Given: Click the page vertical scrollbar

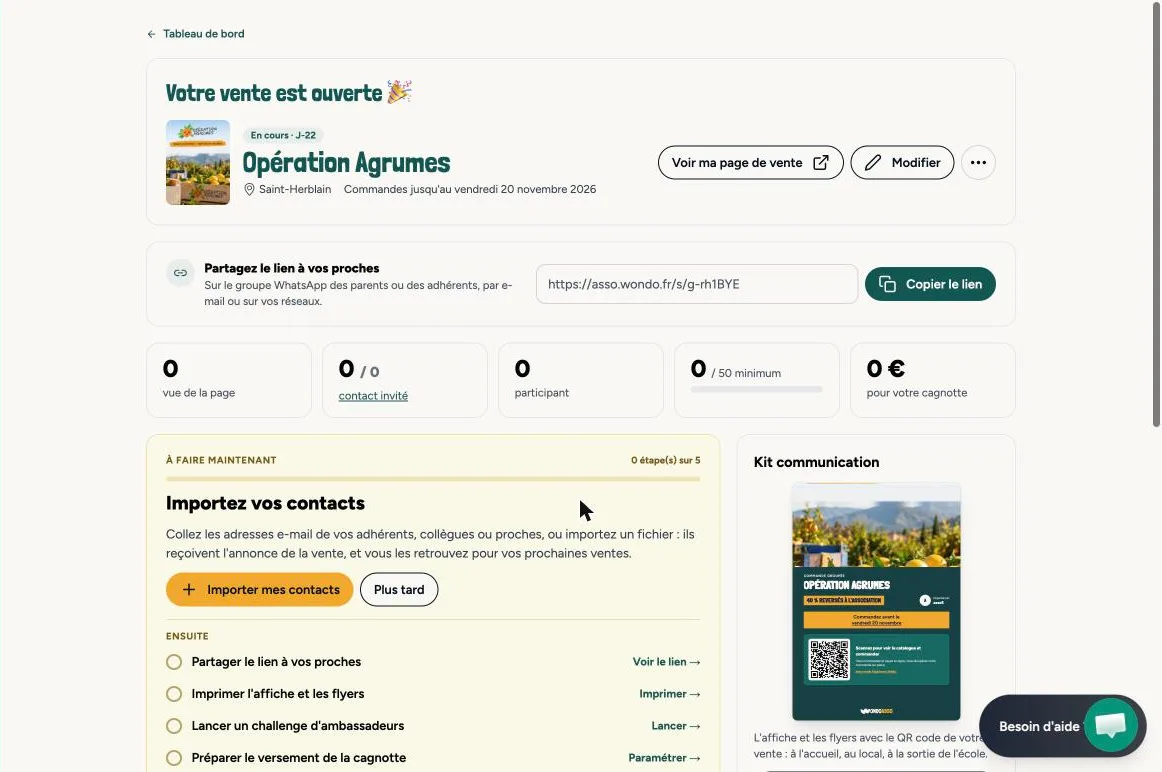Looking at the screenshot, I should pyautogui.click(x=1156, y=215).
